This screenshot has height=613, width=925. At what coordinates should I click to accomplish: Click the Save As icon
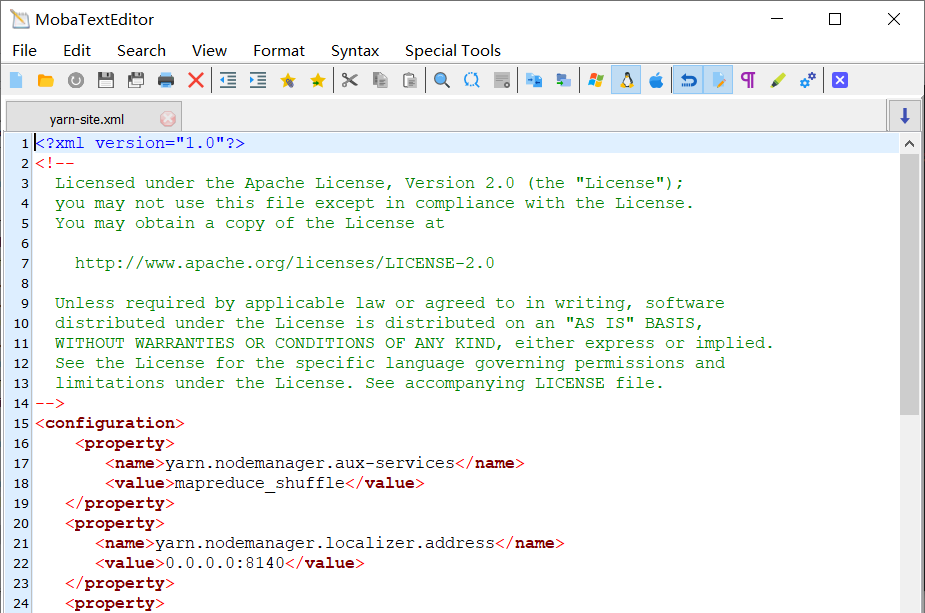pos(136,80)
